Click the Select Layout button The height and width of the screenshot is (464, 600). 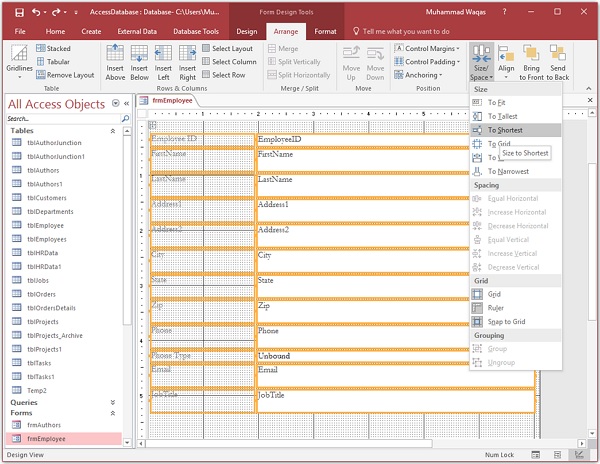tap(226, 48)
